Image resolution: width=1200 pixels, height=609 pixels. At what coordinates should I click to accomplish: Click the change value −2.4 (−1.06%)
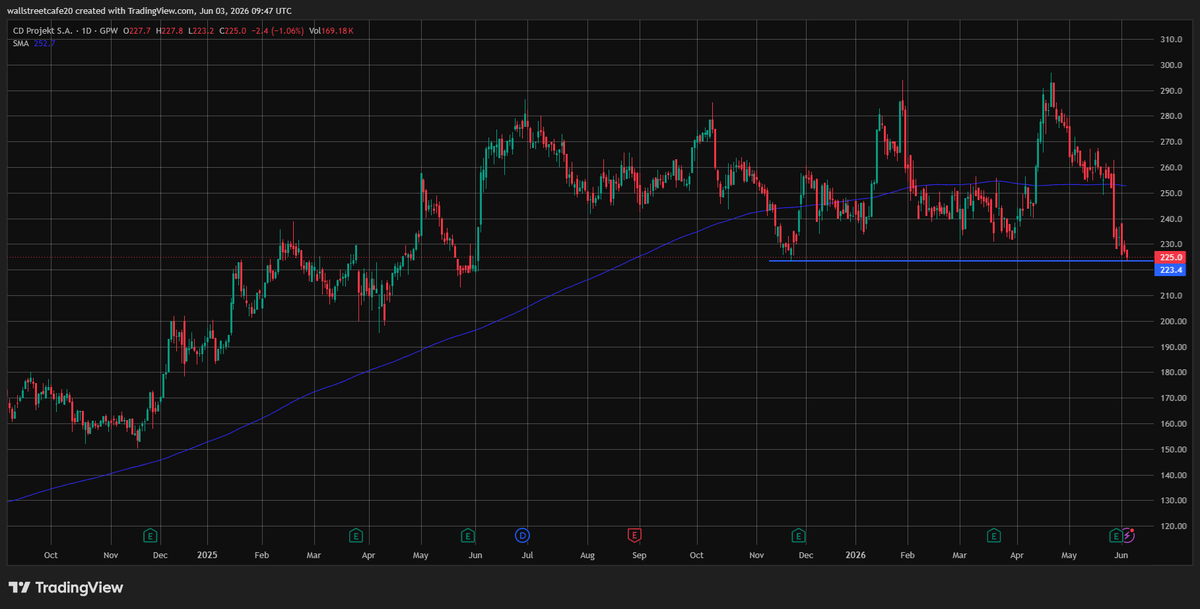(278, 31)
